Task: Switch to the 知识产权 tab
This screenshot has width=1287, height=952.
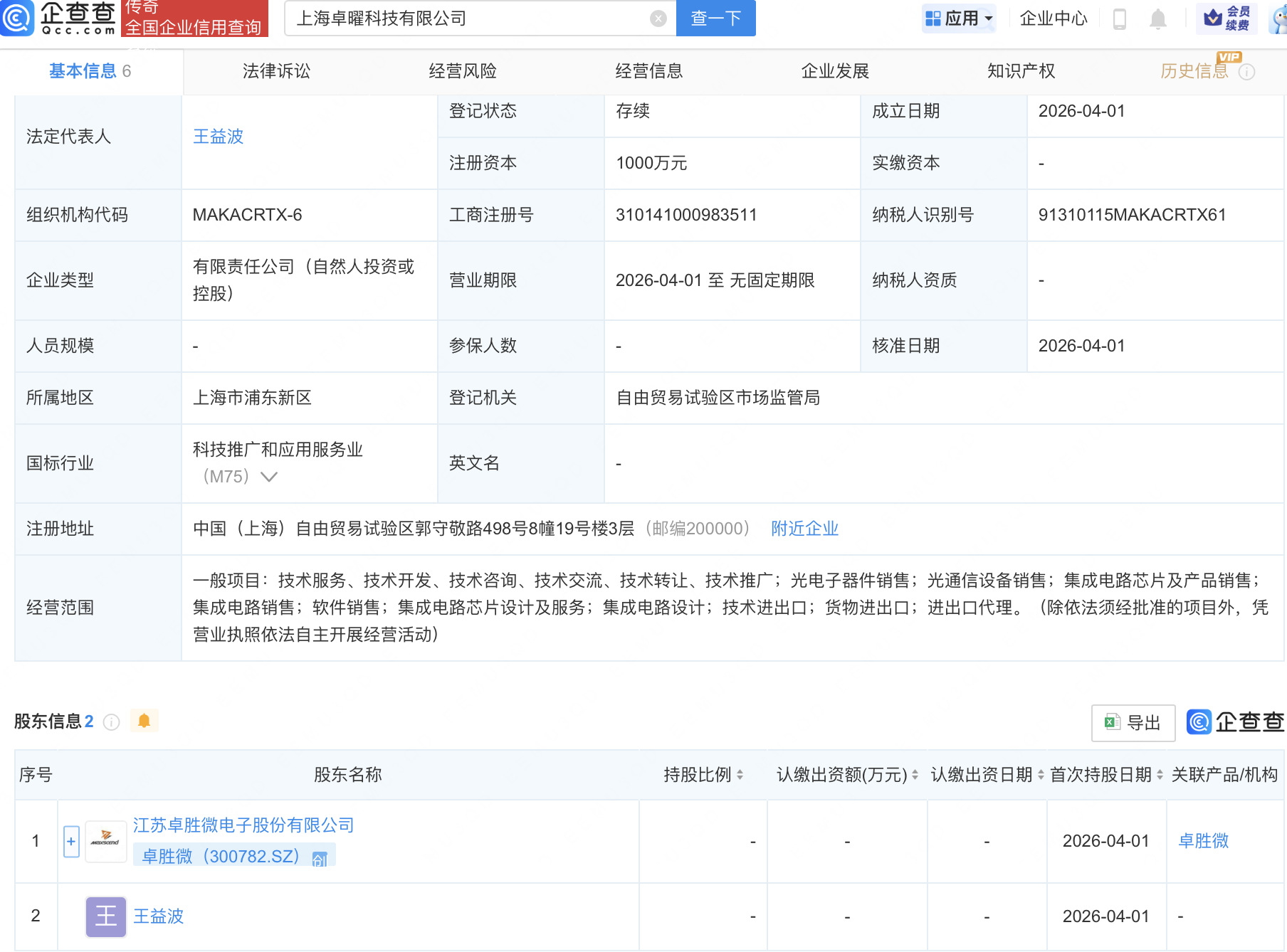Action: (1021, 71)
